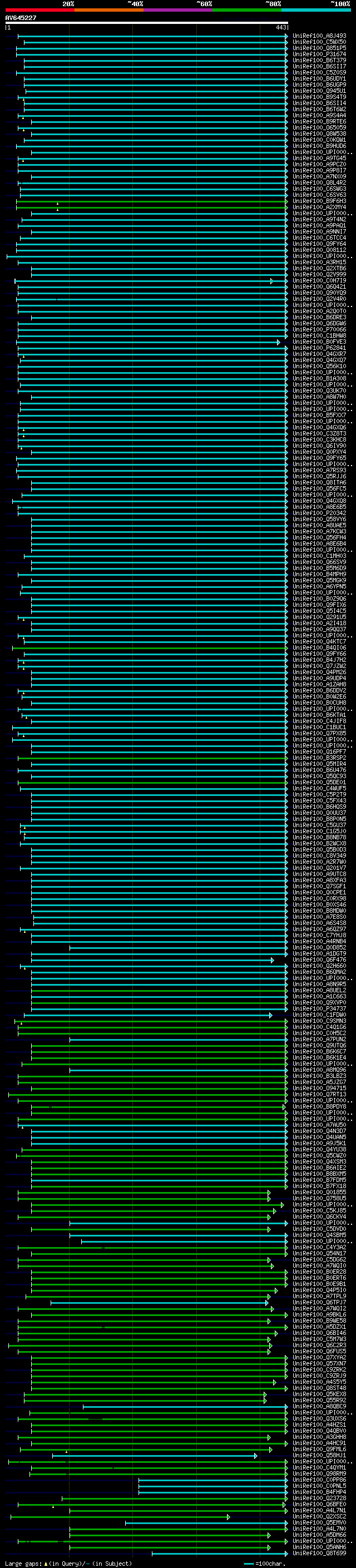
Task: Select the UniRef100_C4WUF5 label
Action: 319,789
